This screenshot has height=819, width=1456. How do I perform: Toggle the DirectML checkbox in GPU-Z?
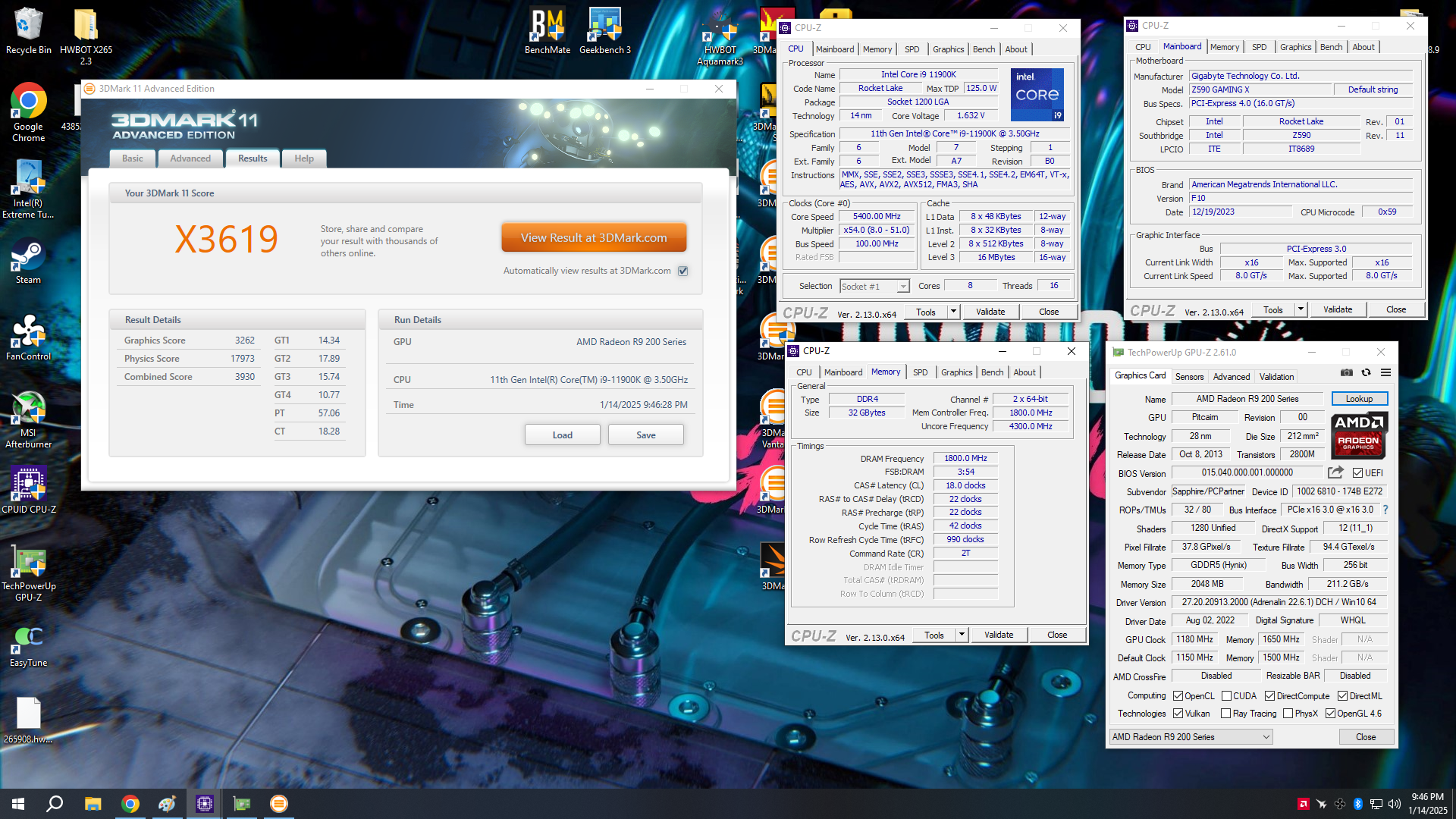1342,696
